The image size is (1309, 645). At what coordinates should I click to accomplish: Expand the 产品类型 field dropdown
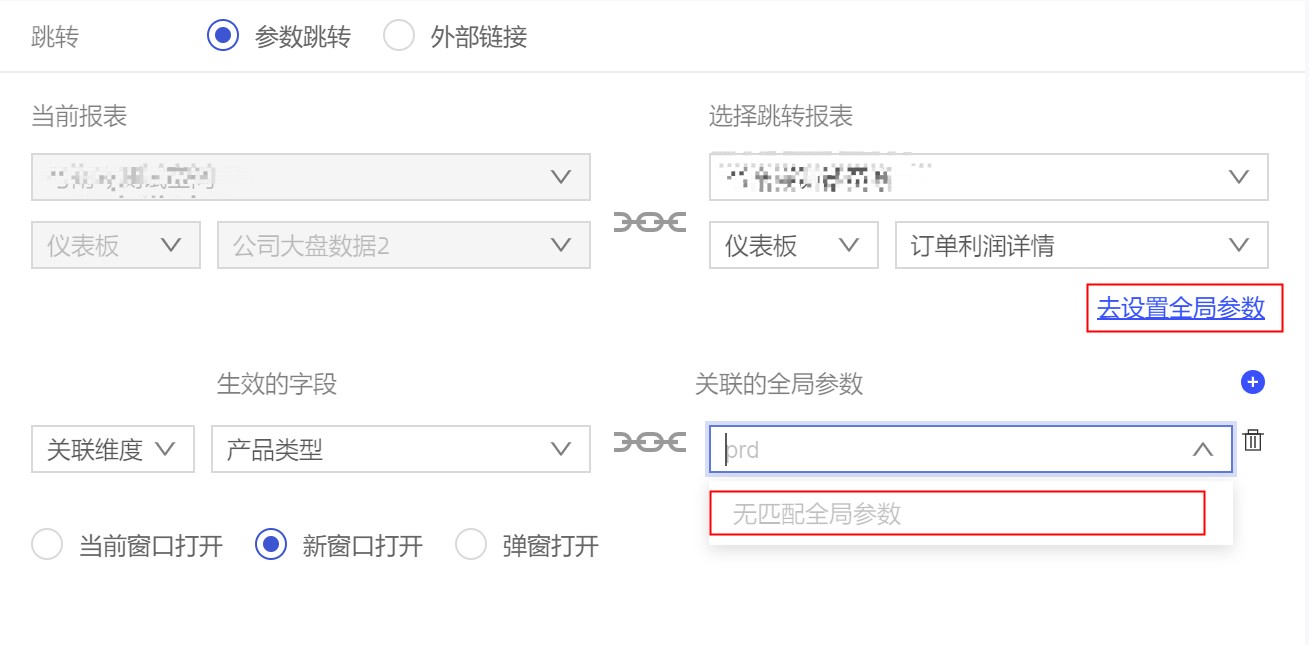point(400,450)
